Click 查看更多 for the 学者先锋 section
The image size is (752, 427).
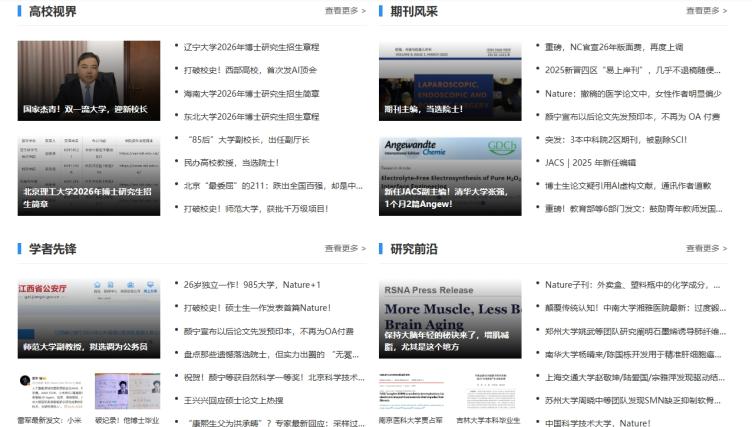[345, 248]
